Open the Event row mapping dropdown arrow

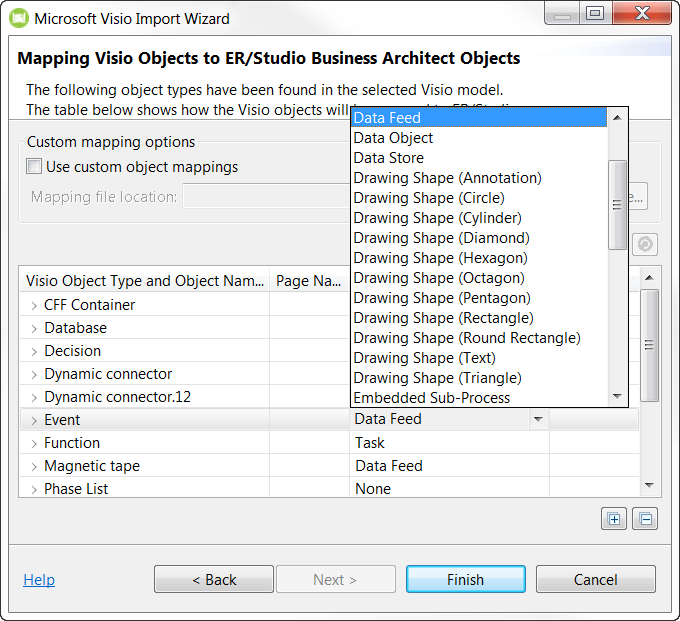pos(539,420)
